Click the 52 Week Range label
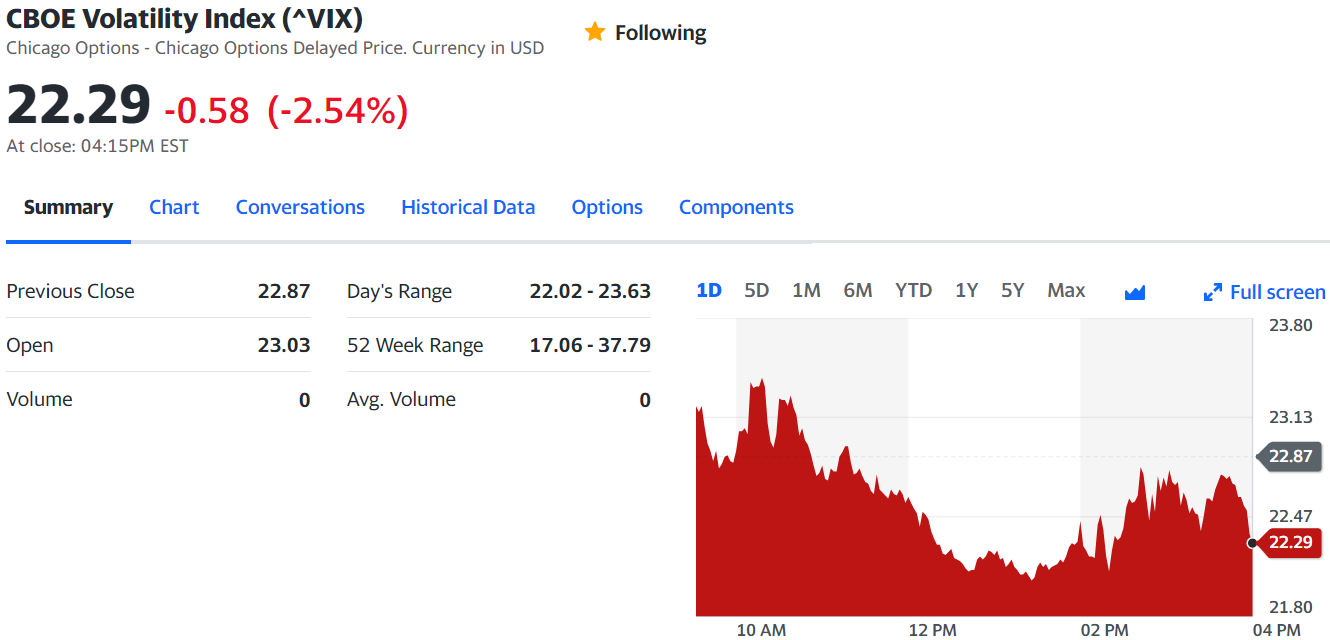The image size is (1330, 640). tap(415, 345)
